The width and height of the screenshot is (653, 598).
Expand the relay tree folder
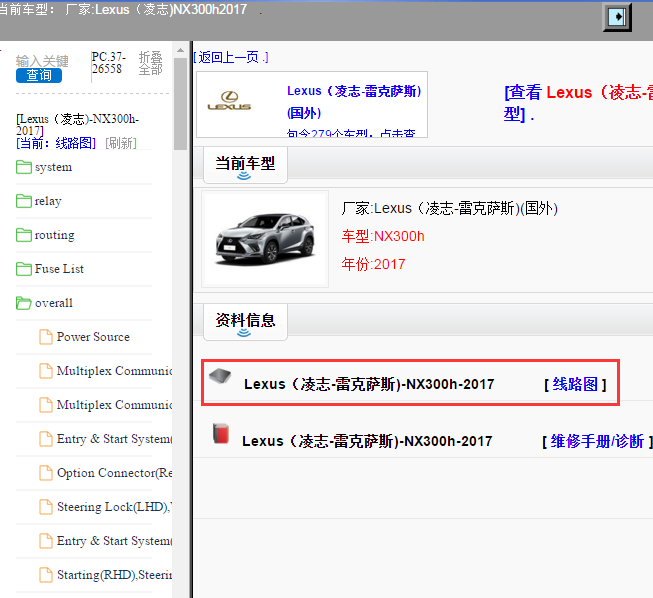coord(48,201)
